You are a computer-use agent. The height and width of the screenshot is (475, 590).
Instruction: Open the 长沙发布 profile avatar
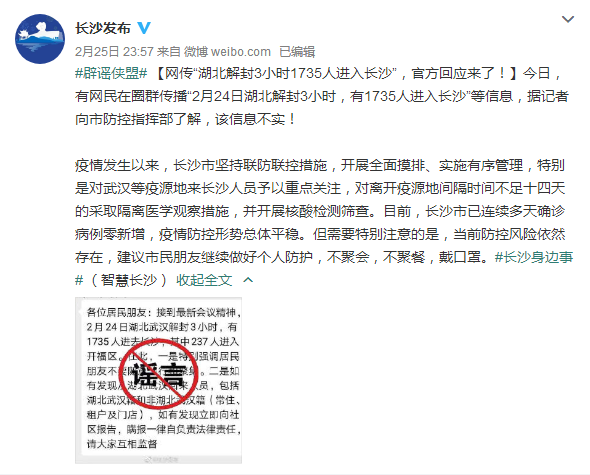40,39
